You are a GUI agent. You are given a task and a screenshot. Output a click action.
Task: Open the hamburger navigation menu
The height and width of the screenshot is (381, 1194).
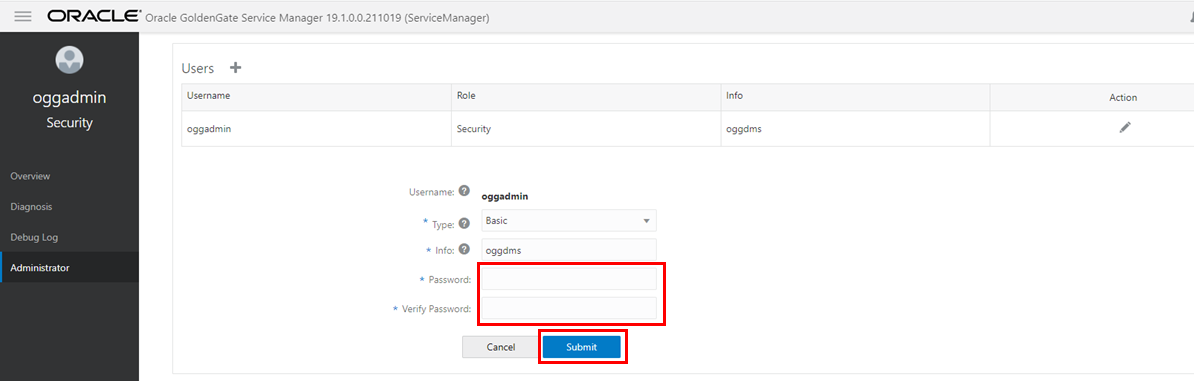[x=23, y=16]
